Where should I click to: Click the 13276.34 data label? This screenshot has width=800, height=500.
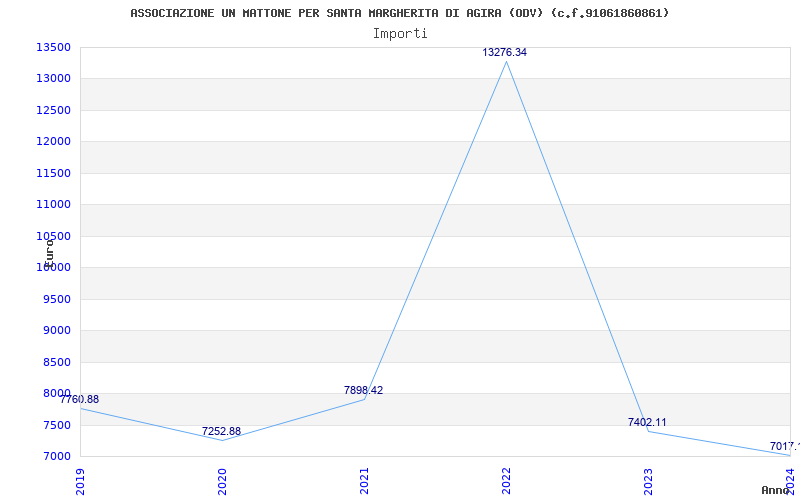pyautogui.click(x=505, y=52)
